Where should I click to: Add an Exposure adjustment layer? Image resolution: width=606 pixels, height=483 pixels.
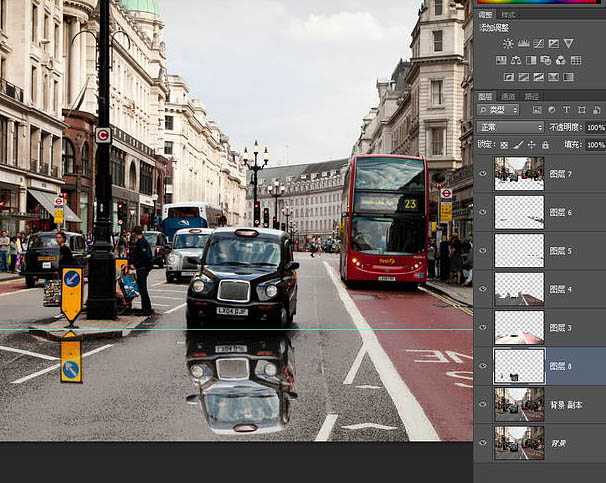click(x=553, y=44)
